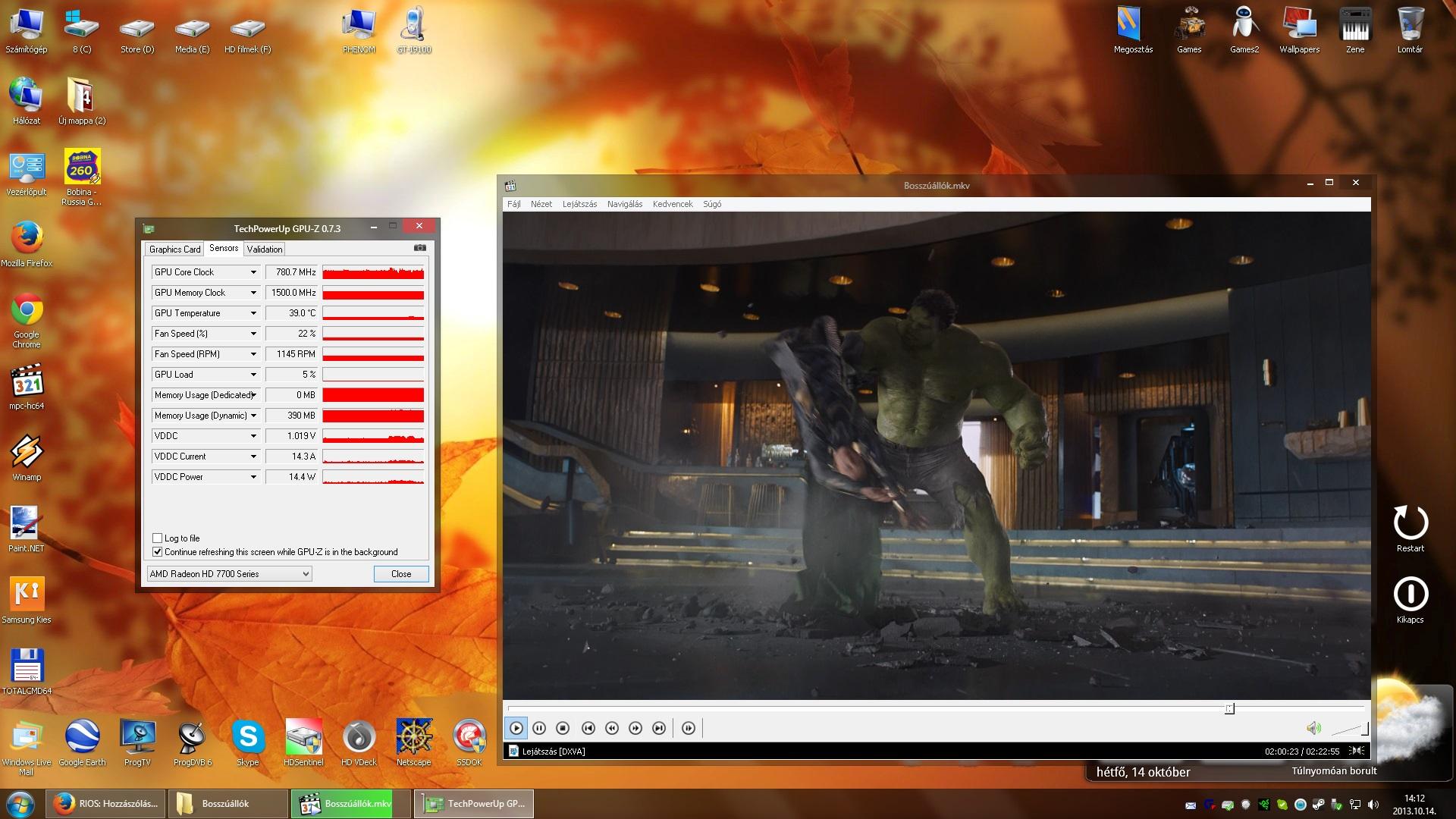Click the Close button in GPU-Z
Image resolution: width=1456 pixels, height=819 pixels.
(x=401, y=574)
